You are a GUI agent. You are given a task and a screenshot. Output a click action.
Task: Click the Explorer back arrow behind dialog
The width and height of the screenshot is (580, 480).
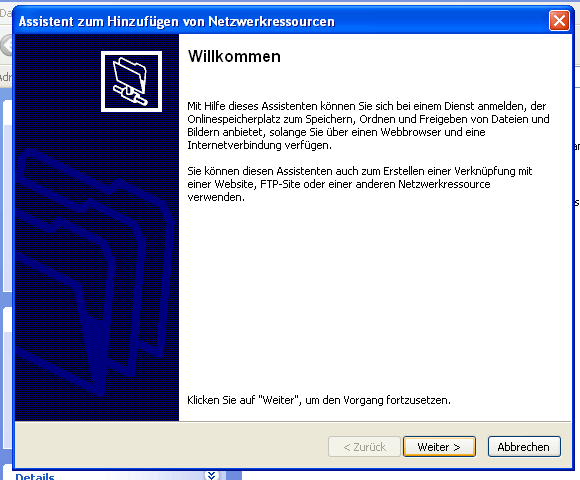(6, 46)
